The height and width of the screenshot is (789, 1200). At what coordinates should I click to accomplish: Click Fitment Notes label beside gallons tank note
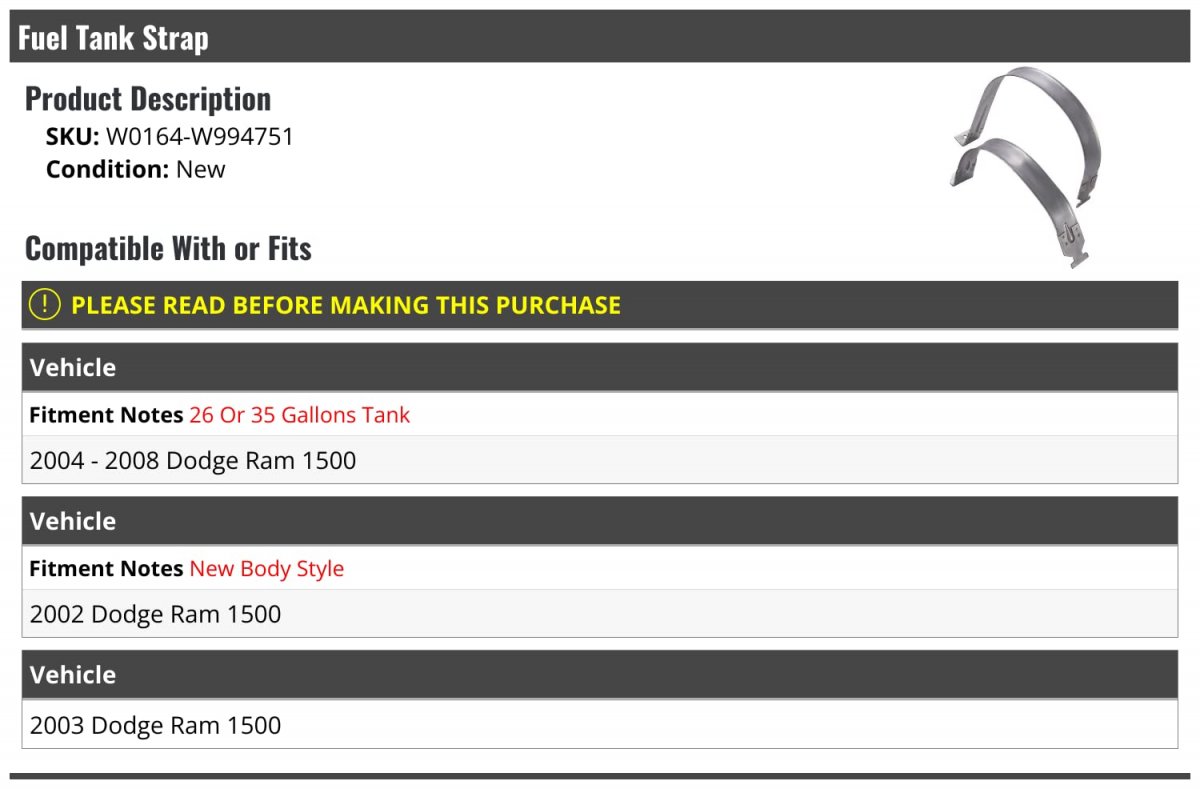(106, 414)
